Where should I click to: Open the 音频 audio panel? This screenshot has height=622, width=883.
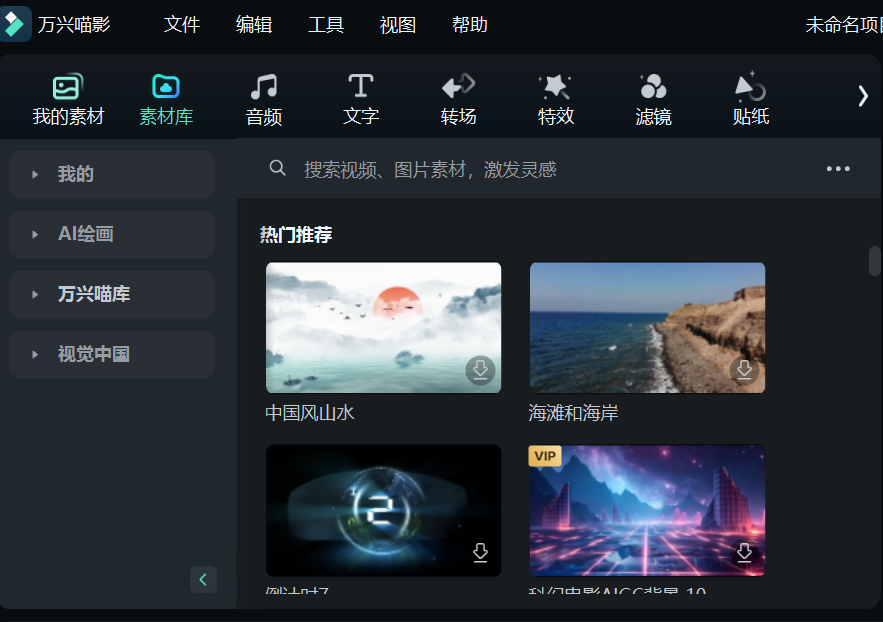263,97
